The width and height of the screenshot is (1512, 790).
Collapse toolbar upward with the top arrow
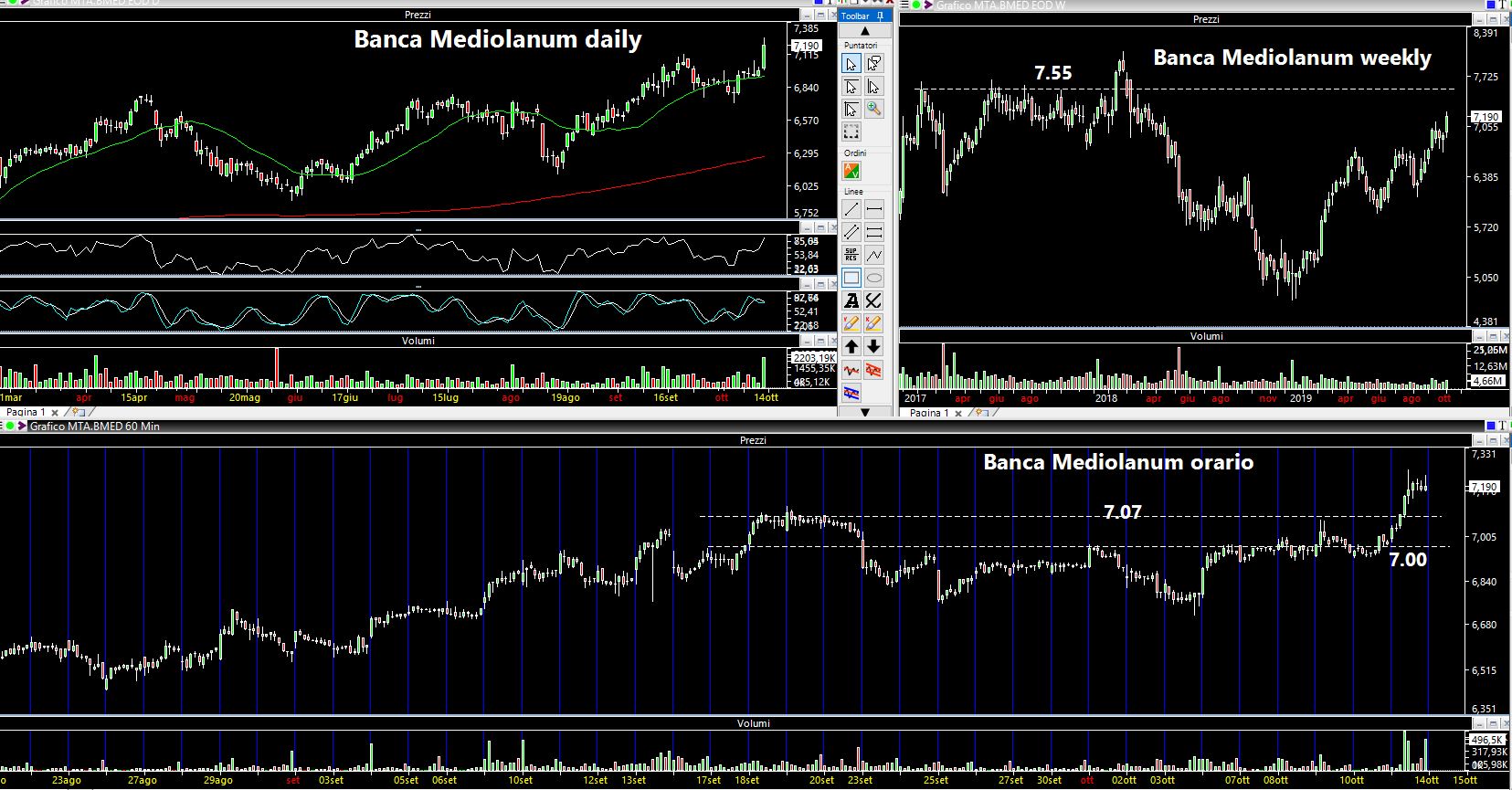[x=864, y=31]
